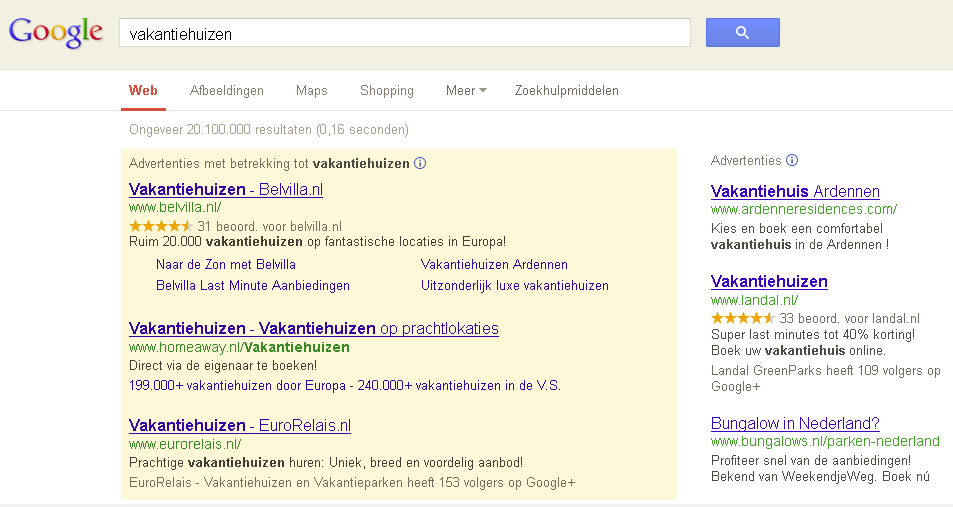Screen dimensions: 953x507
Task: Open 'Vakantiehuizen - EuroRelais.nl' ad title
Action: coord(240,425)
